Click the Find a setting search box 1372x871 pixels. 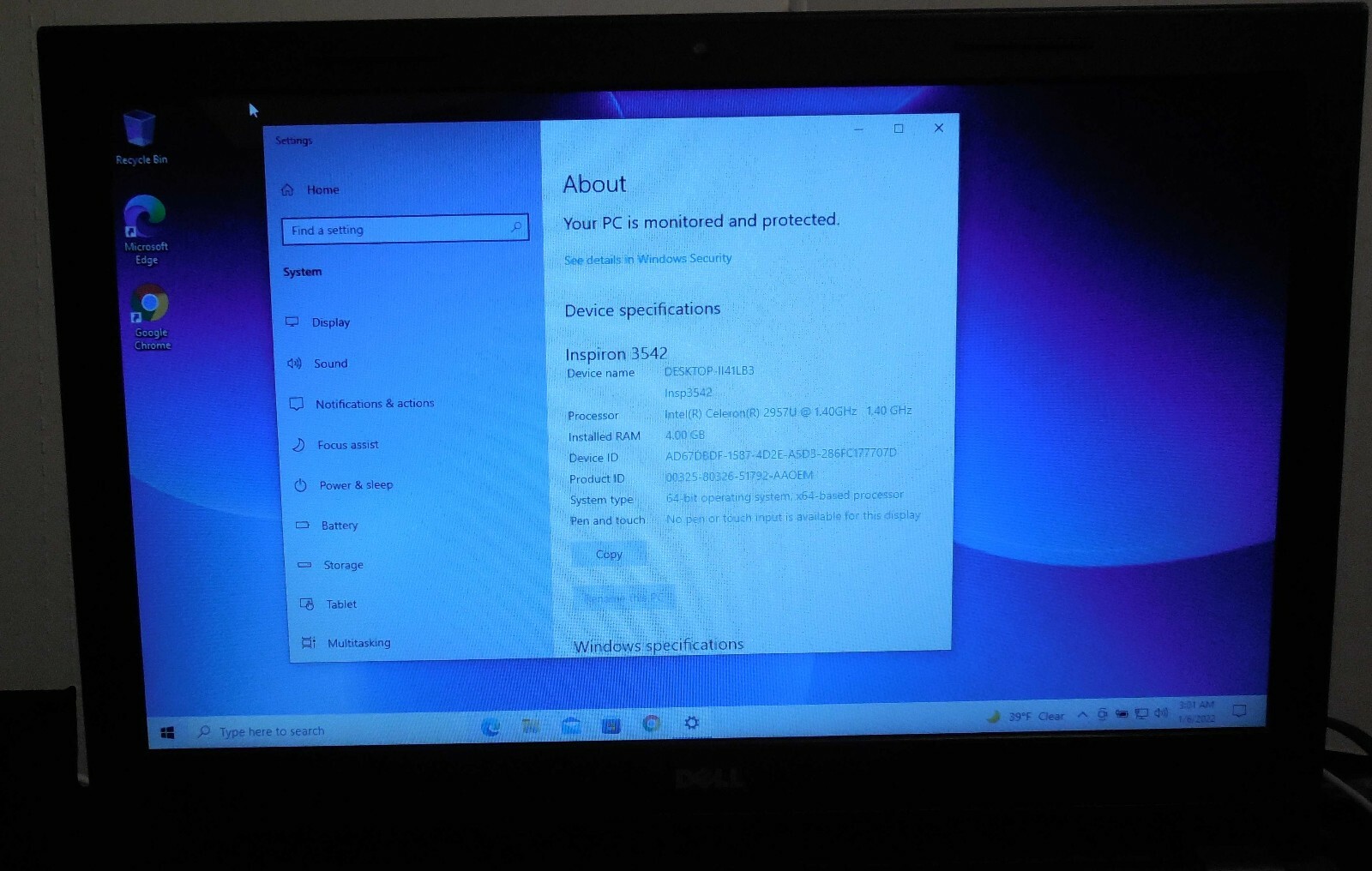[405, 229]
